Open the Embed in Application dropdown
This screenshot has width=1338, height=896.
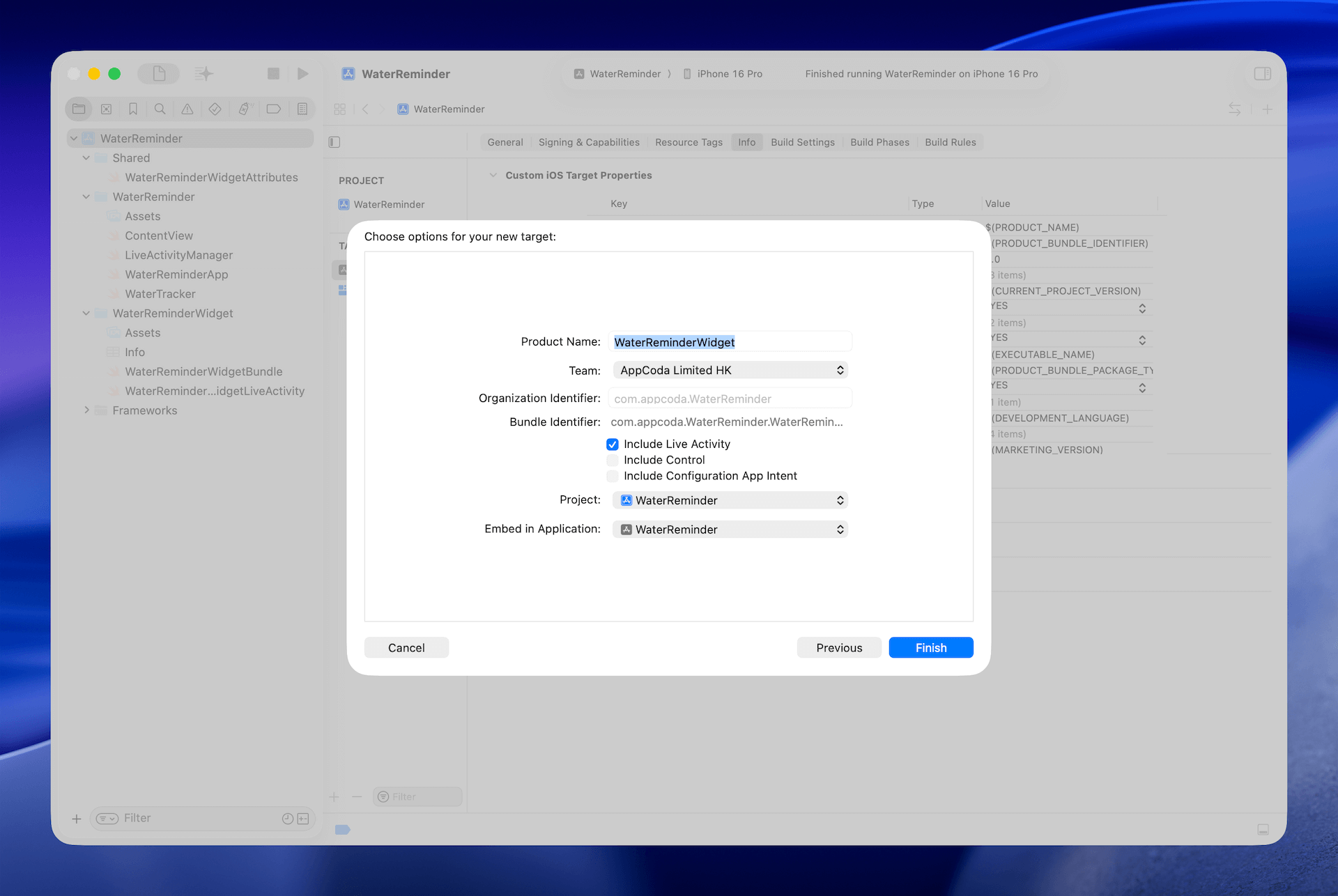[x=730, y=530]
